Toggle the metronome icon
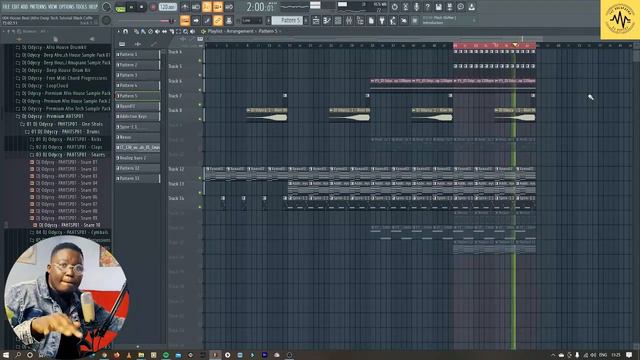 click(185, 7)
